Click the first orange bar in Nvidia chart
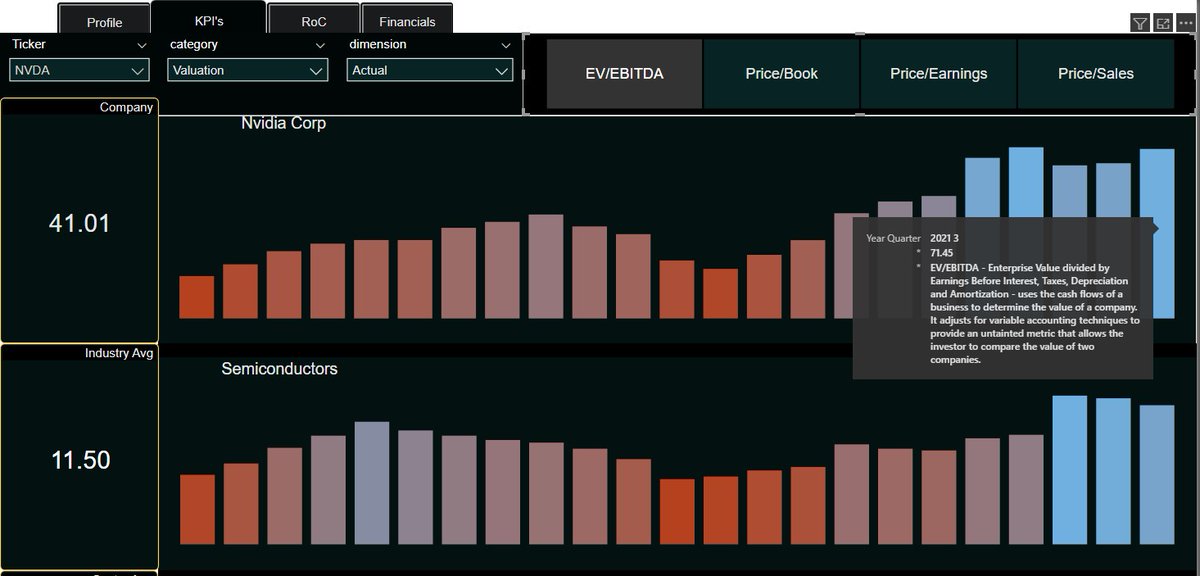This screenshot has width=1200, height=576. click(196, 297)
